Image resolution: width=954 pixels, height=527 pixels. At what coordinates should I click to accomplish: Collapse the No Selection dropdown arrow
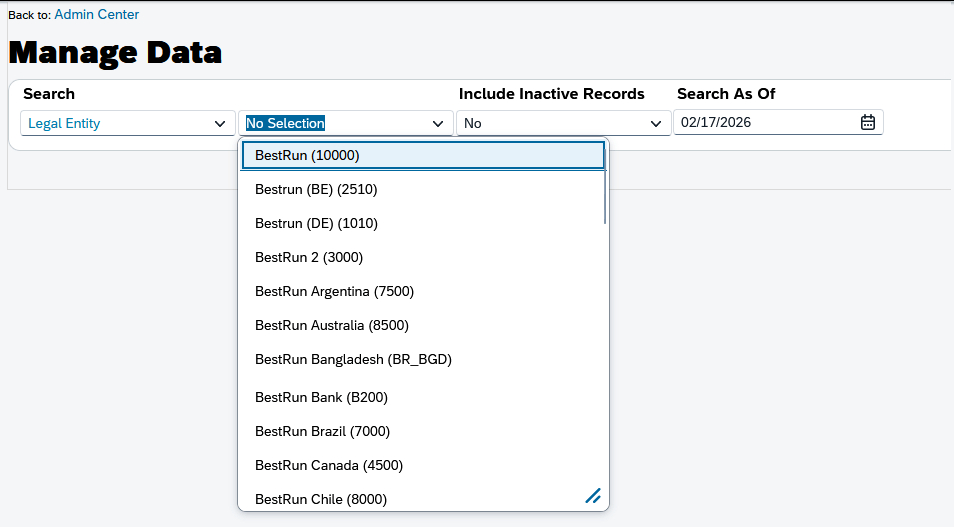tap(437, 124)
